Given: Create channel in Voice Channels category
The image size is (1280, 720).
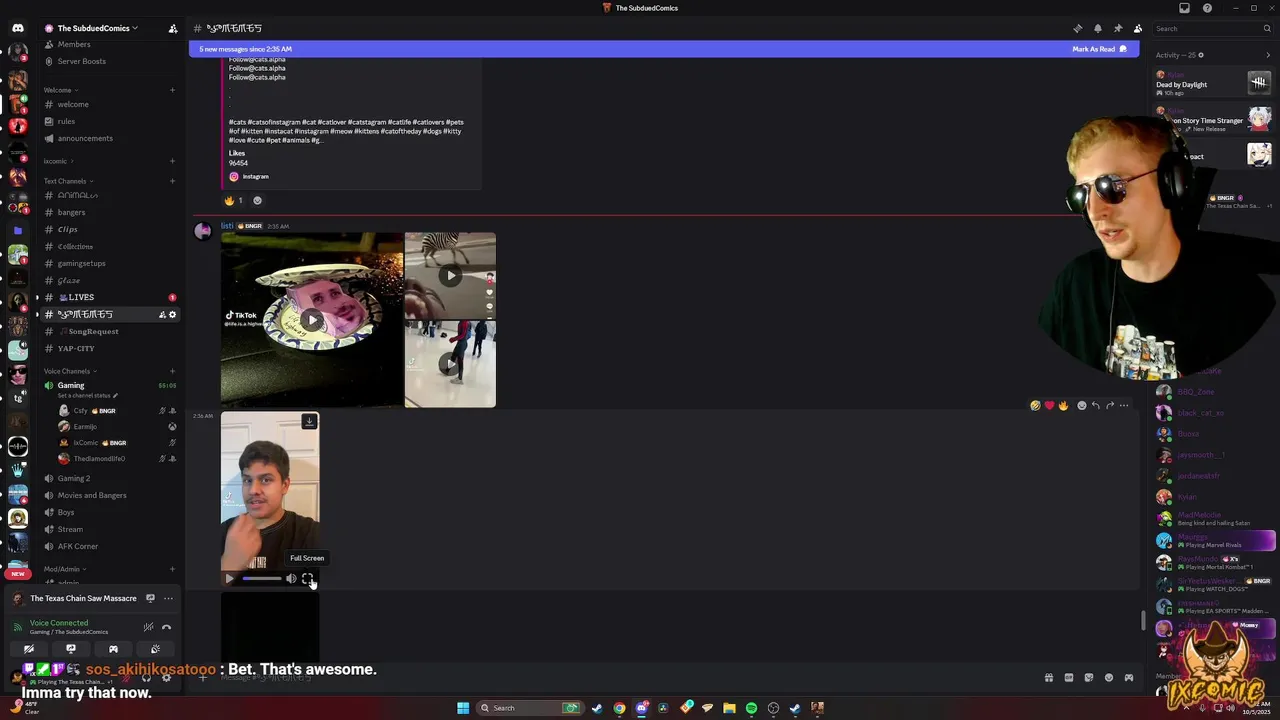Looking at the screenshot, I should 172,371.
